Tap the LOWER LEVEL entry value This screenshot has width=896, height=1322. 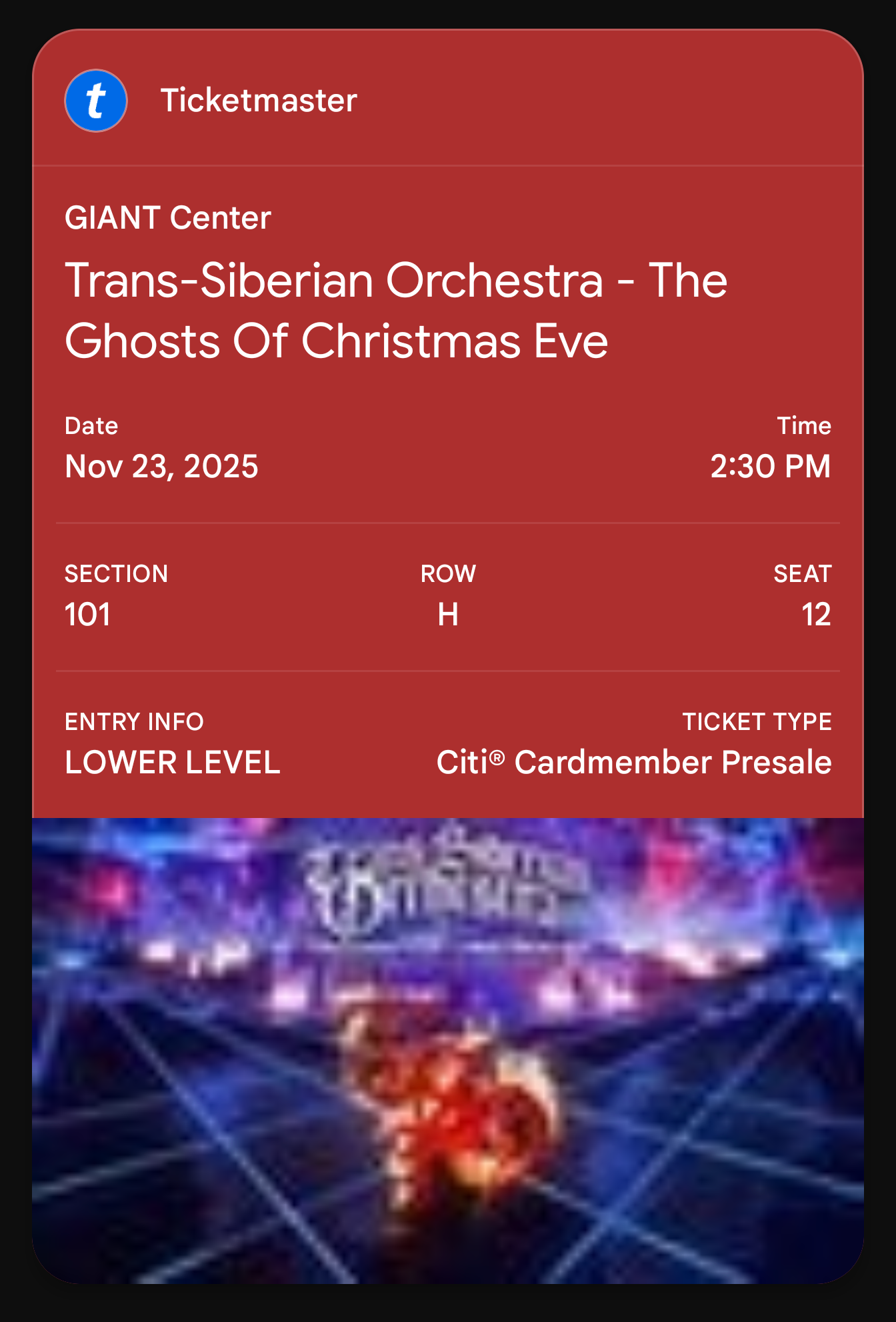[x=173, y=763]
